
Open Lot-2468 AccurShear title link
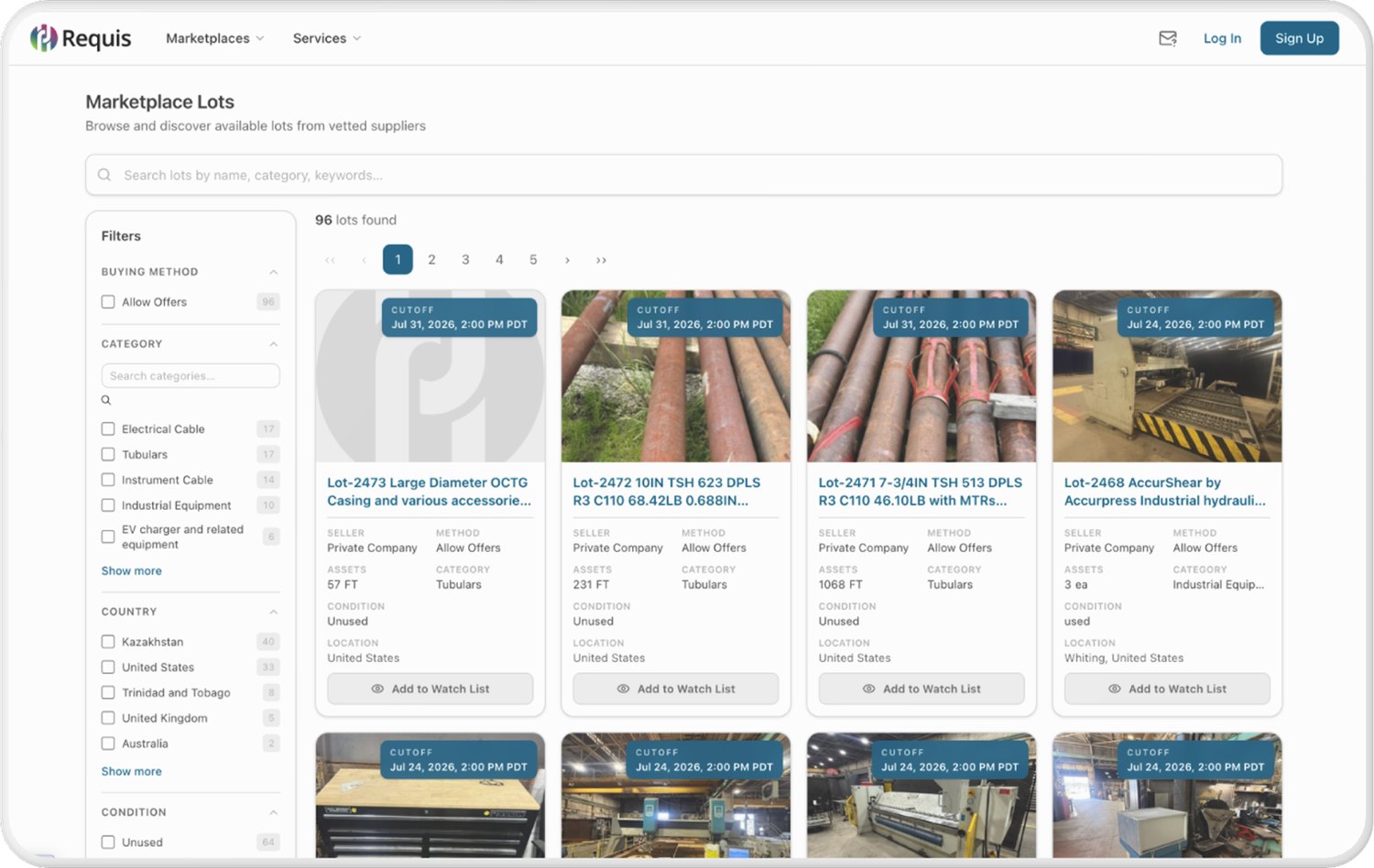tap(1165, 492)
